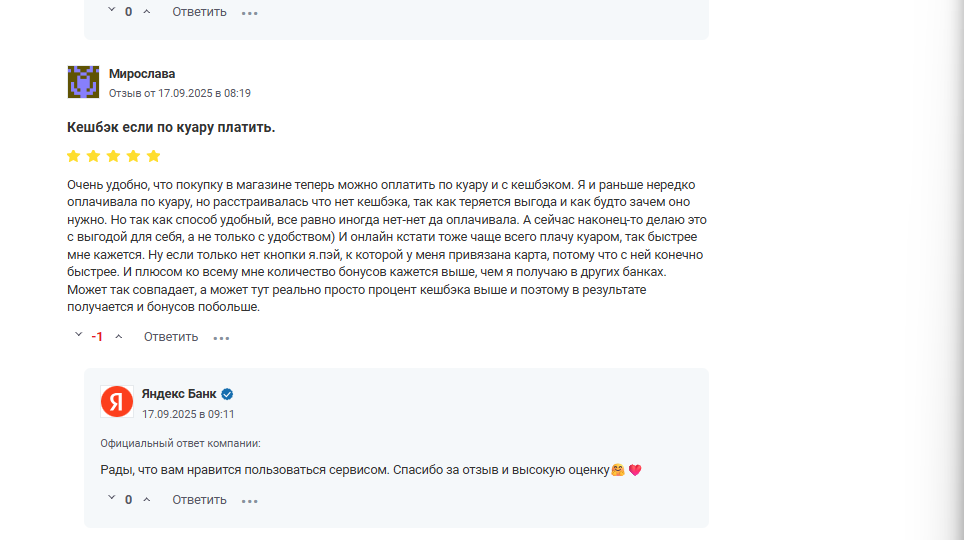Image resolution: width=964 pixels, height=540 pixels.
Task: Open the three-dots menu under Мирослава's review
Action: (221, 338)
